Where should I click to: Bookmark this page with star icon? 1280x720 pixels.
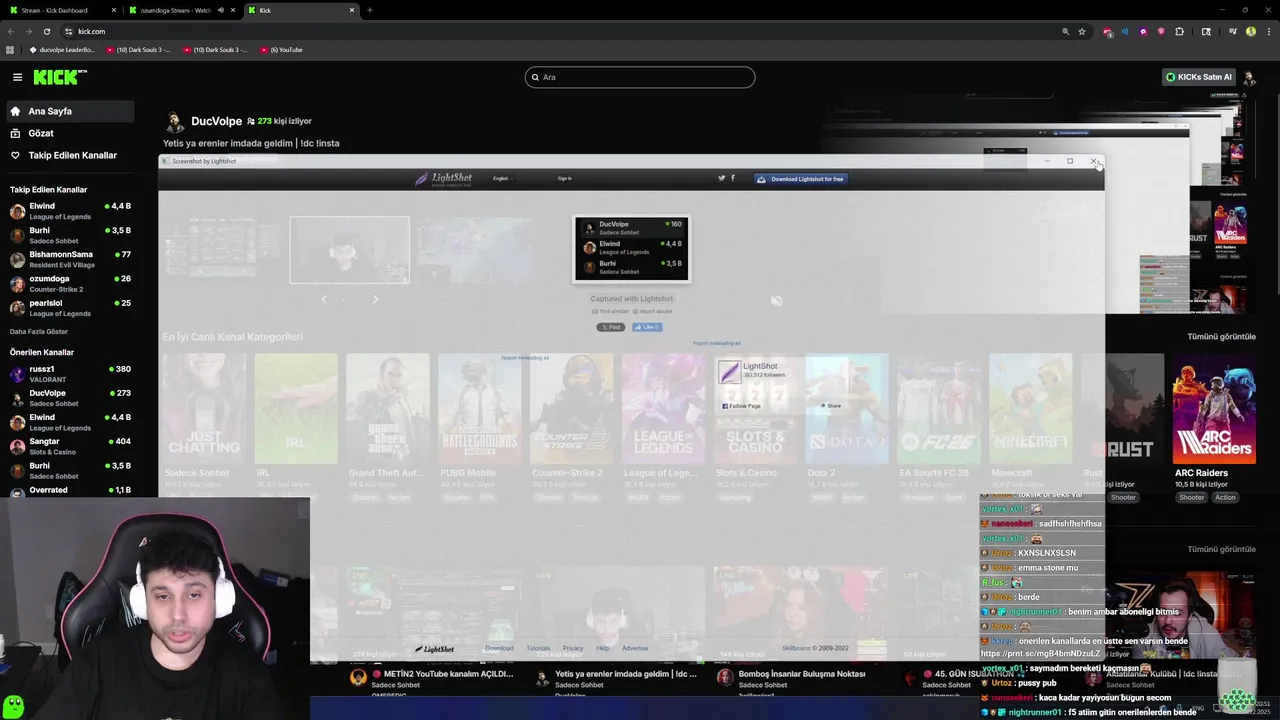coord(1082,31)
